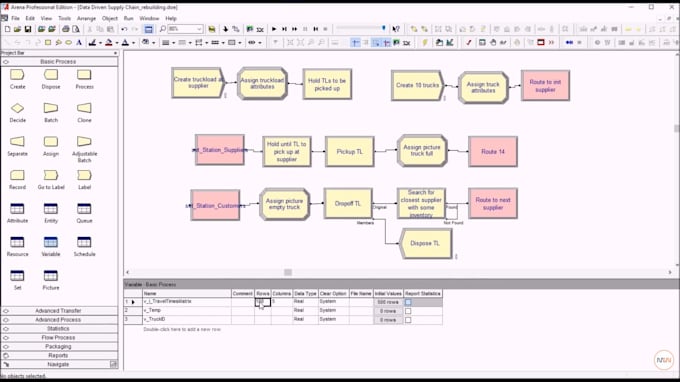Select the Adjustable Batch module icon
Viewport: 680px width, 382px height.
pos(84,142)
